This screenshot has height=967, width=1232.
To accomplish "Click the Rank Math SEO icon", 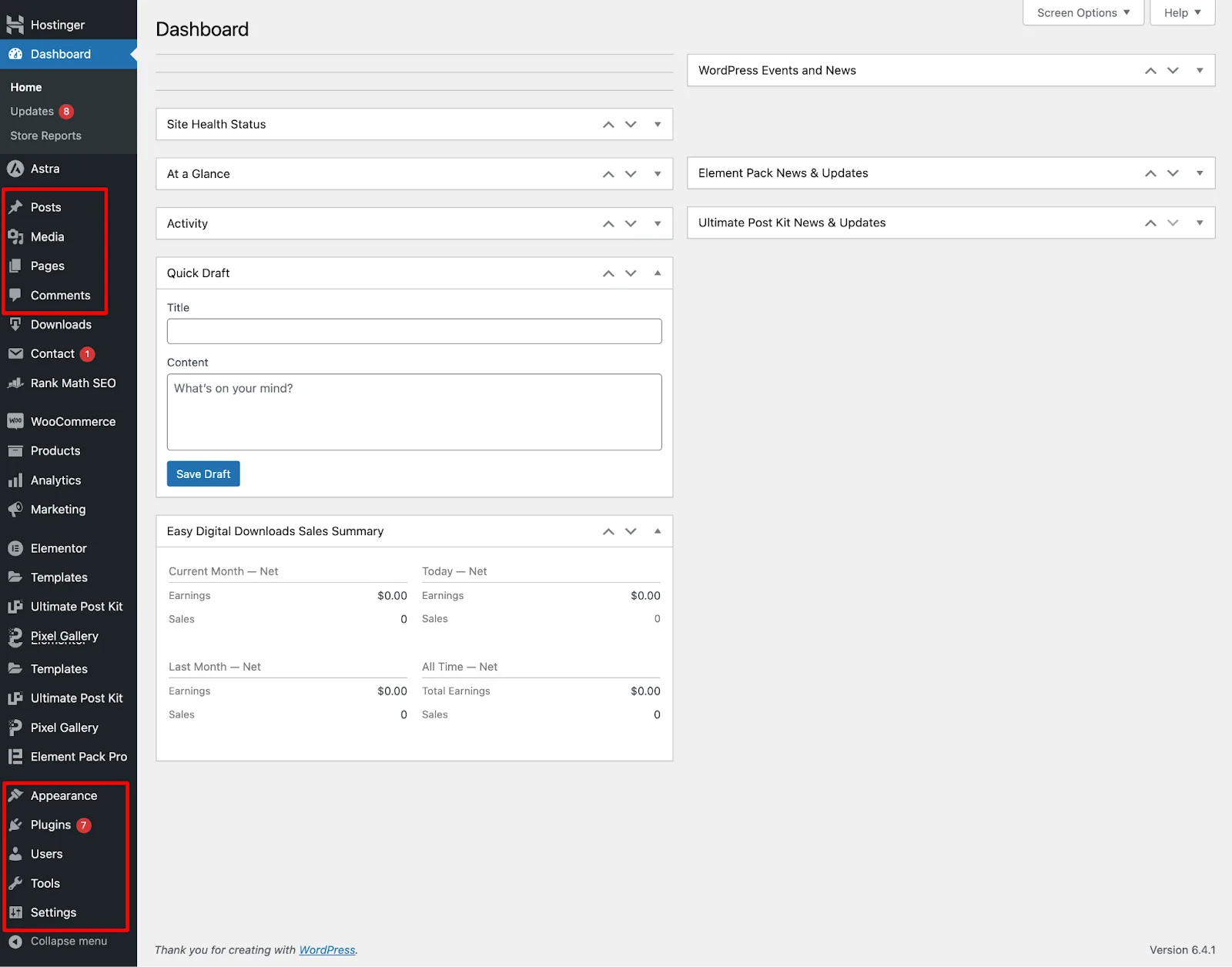I will pyautogui.click(x=15, y=383).
